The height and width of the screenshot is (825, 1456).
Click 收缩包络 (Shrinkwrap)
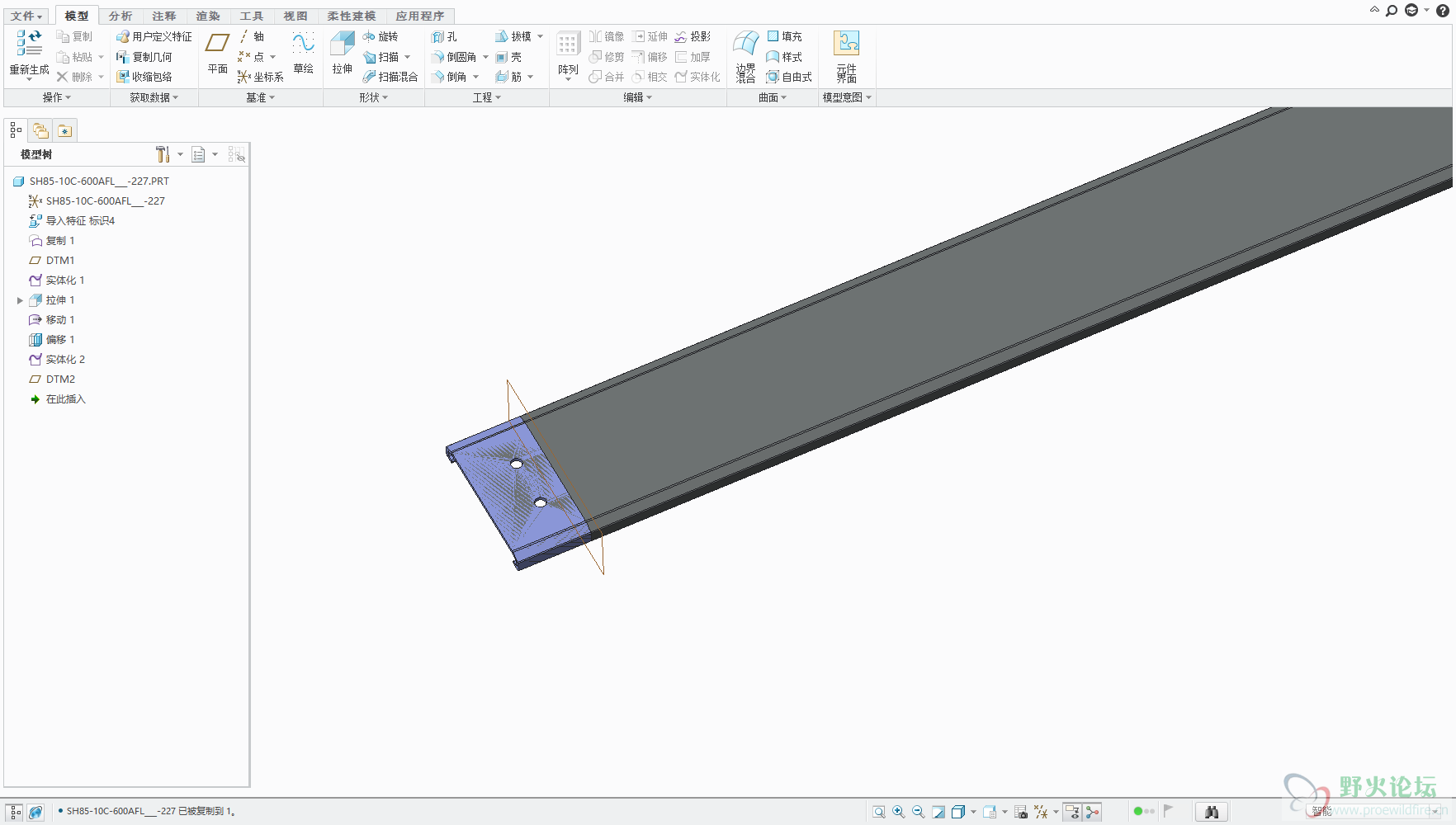144,77
